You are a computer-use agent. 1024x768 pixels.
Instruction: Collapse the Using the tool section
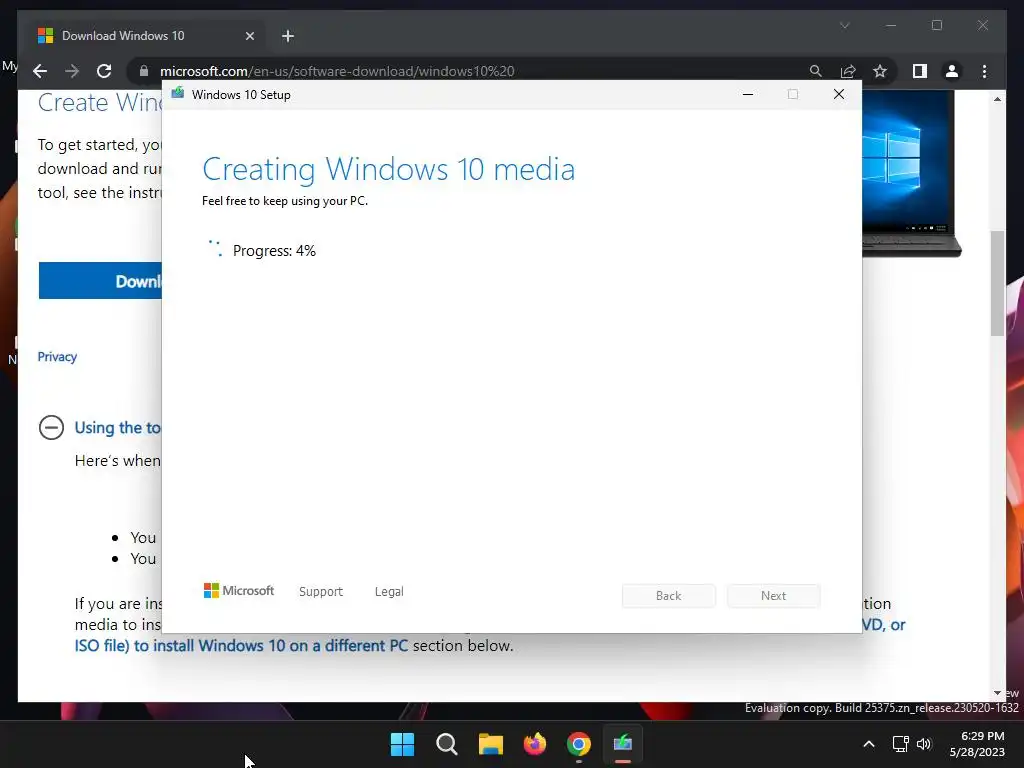[x=52, y=428]
